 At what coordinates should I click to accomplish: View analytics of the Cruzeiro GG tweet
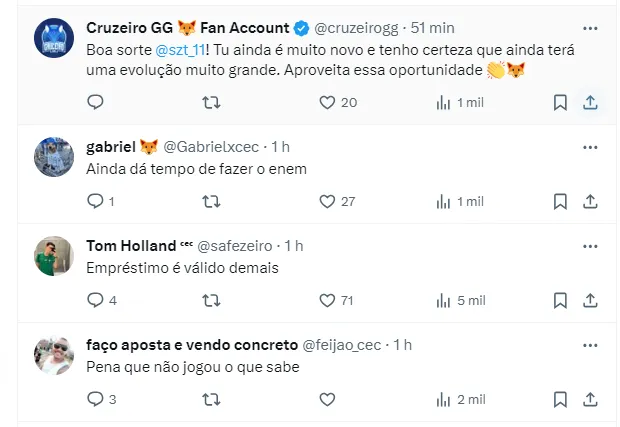[x=460, y=103]
